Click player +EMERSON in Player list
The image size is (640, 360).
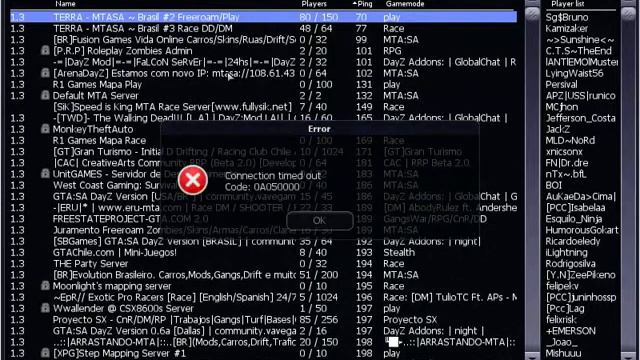pos(571,331)
